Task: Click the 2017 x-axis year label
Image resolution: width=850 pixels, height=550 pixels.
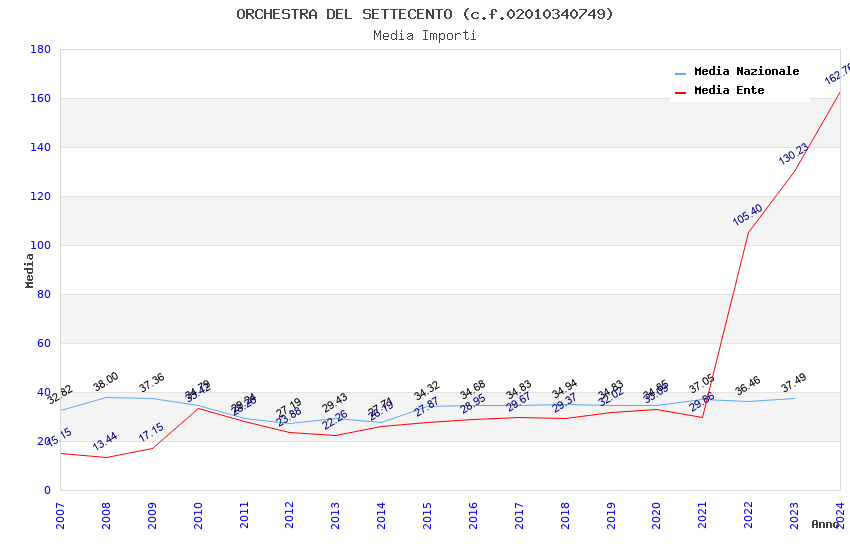Action: point(519,515)
